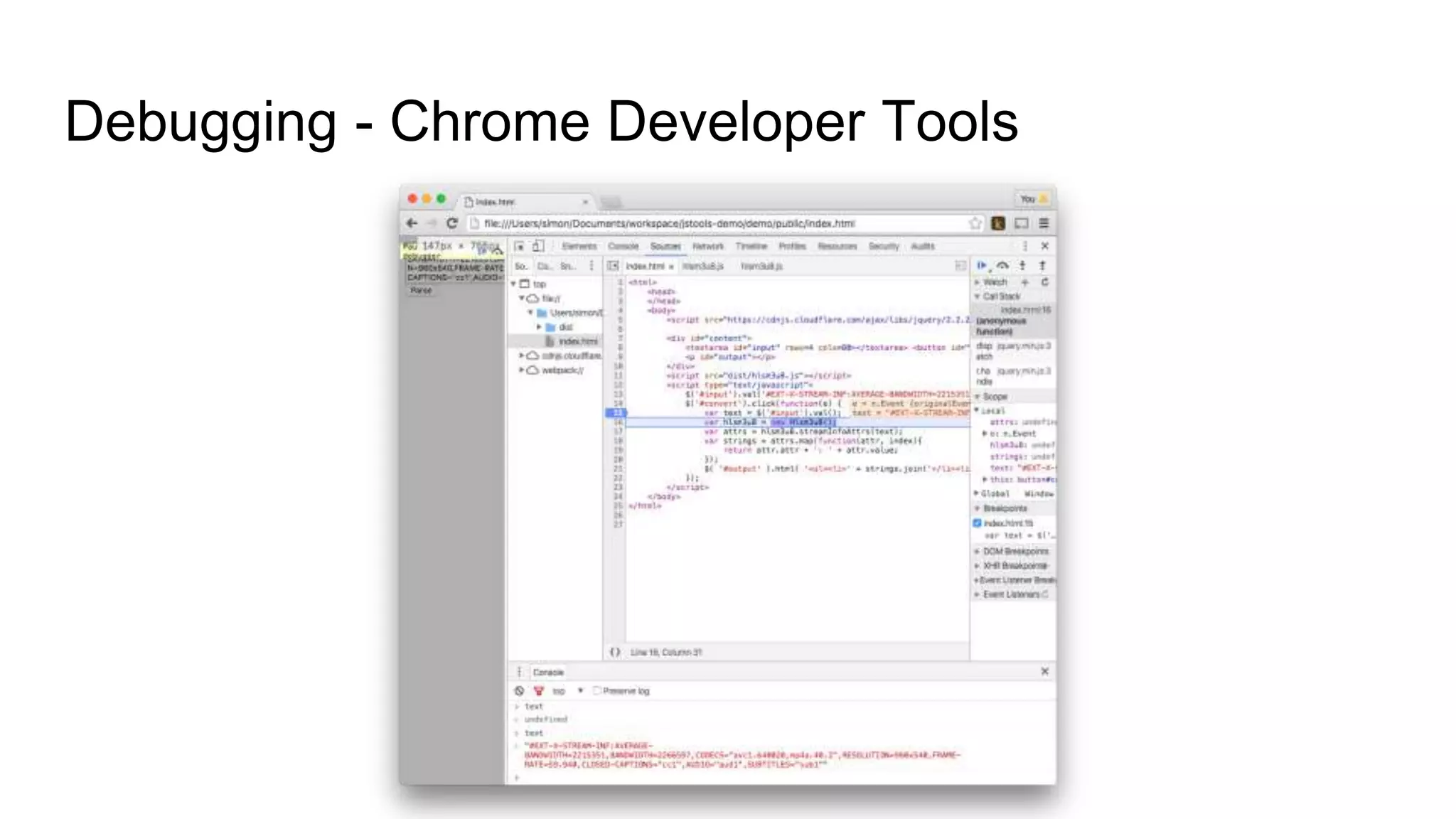Select the Sources tab
1456x819 pixels.
point(665,246)
